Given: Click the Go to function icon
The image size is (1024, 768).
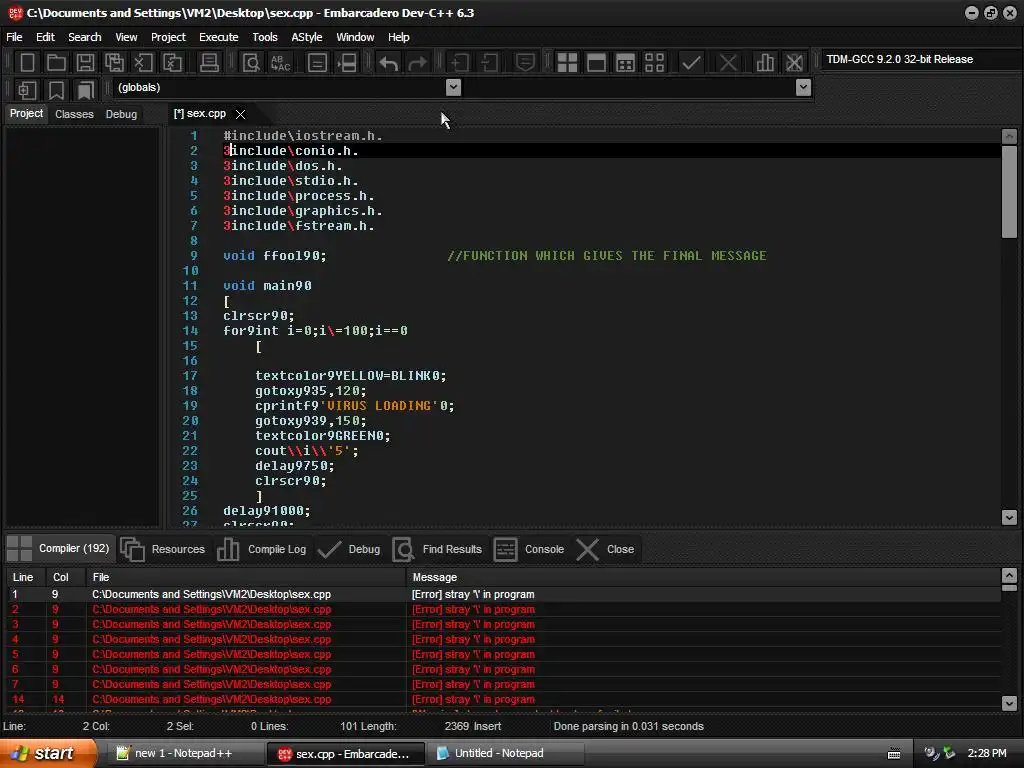Looking at the screenshot, I should (x=317, y=63).
